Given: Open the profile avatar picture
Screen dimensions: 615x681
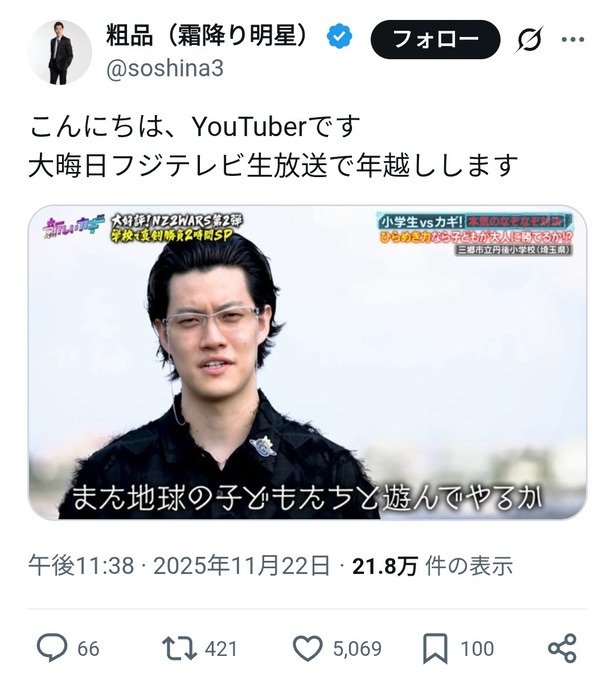Looking at the screenshot, I should click(60, 52).
